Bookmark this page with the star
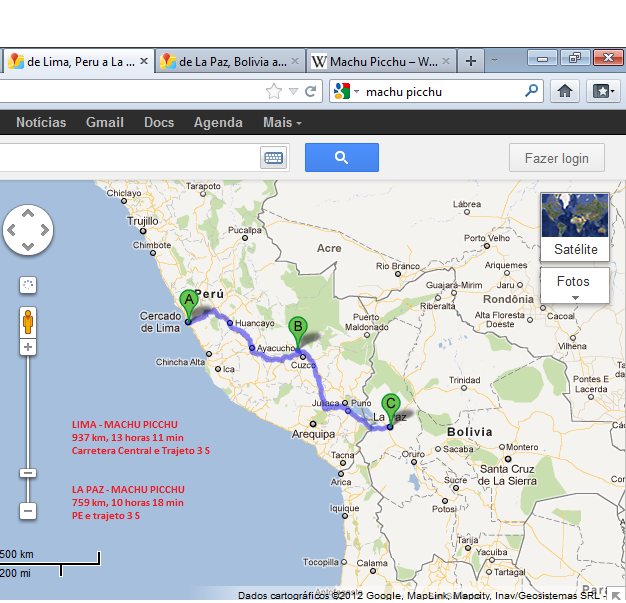The height and width of the screenshot is (603, 626). (274, 91)
